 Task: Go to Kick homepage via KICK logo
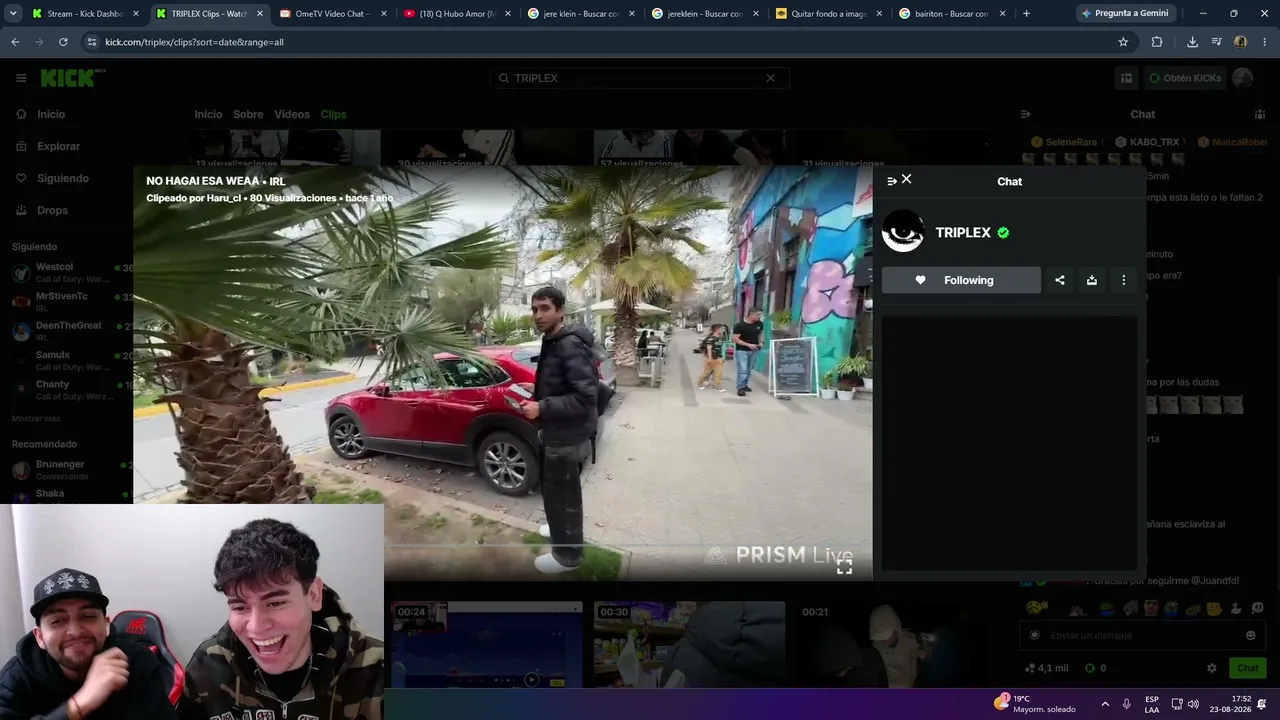(x=67, y=78)
